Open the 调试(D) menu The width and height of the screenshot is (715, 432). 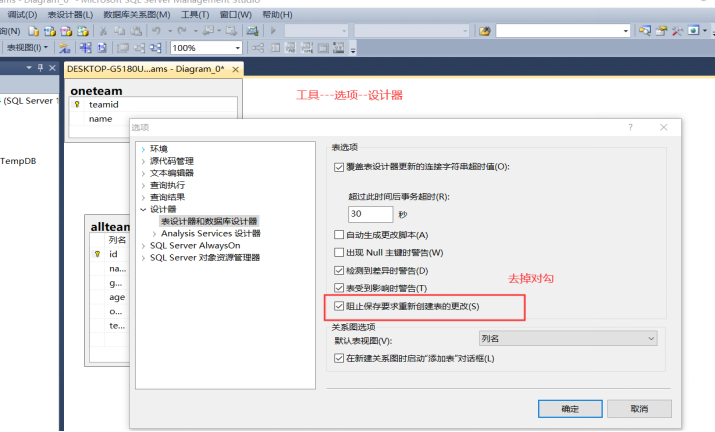tap(22, 15)
